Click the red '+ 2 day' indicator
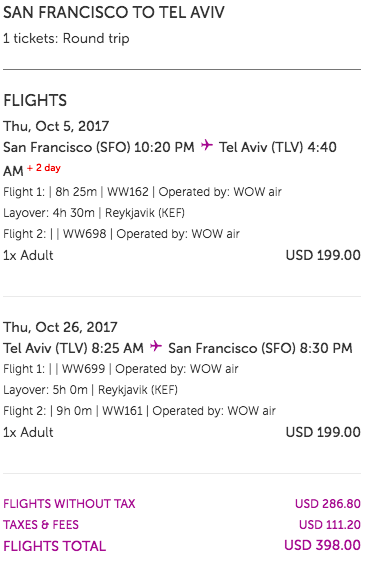The image size is (372, 562). [44, 168]
